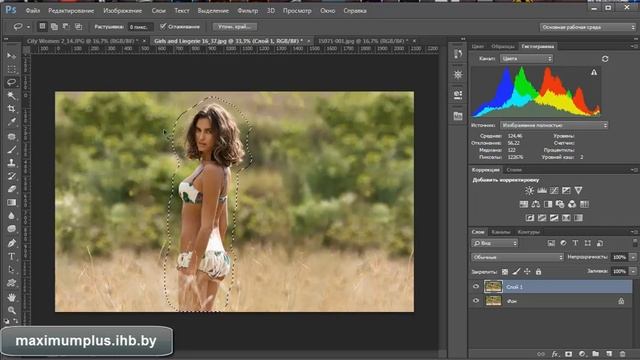This screenshot has width=640, height=360.
Task: Hide the Фон layer
Action: [x=476, y=301]
